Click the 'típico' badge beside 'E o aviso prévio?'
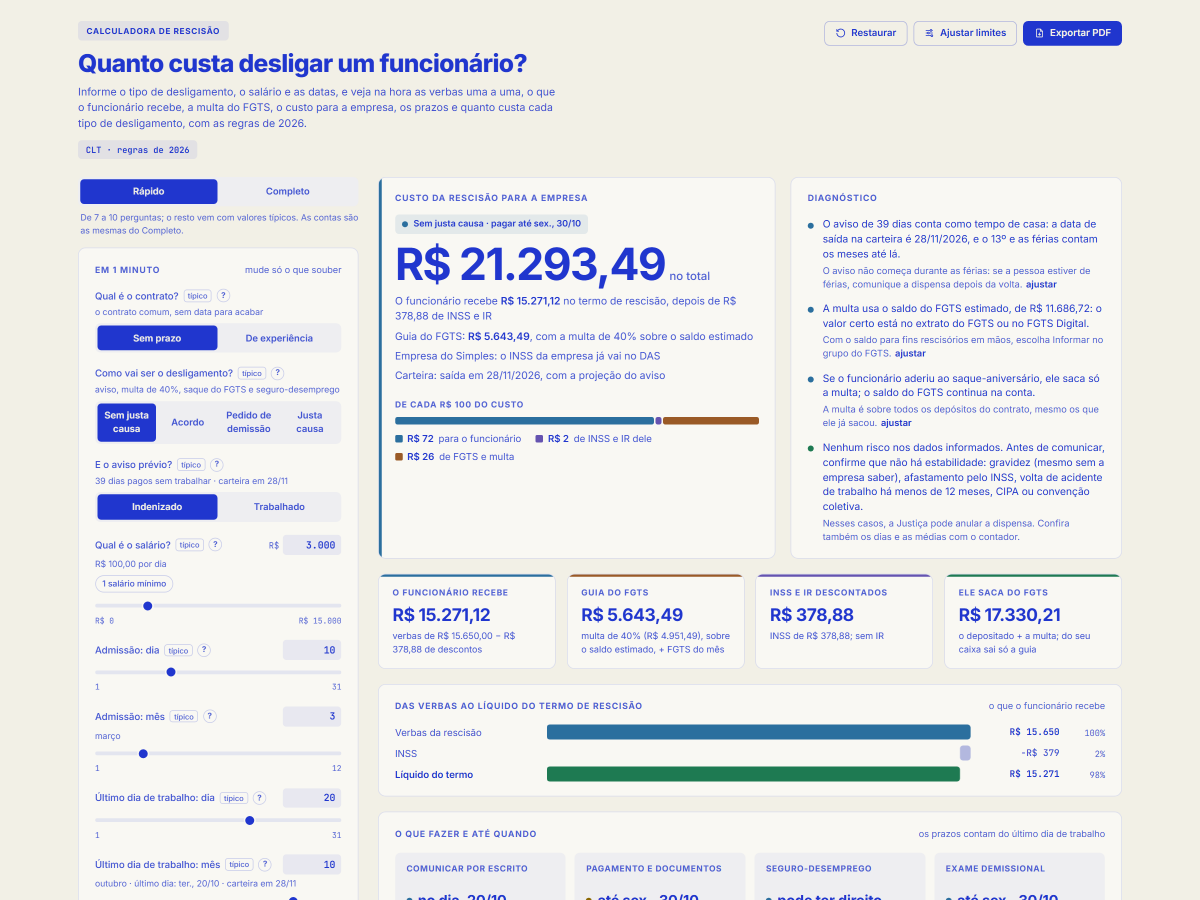Viewport: 1200px width, 900px height. [191, 465]
